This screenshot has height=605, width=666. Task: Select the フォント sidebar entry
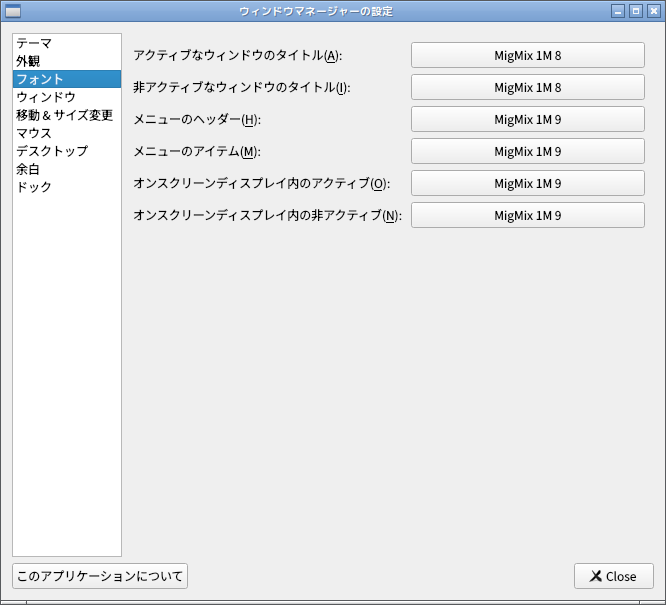67,79
